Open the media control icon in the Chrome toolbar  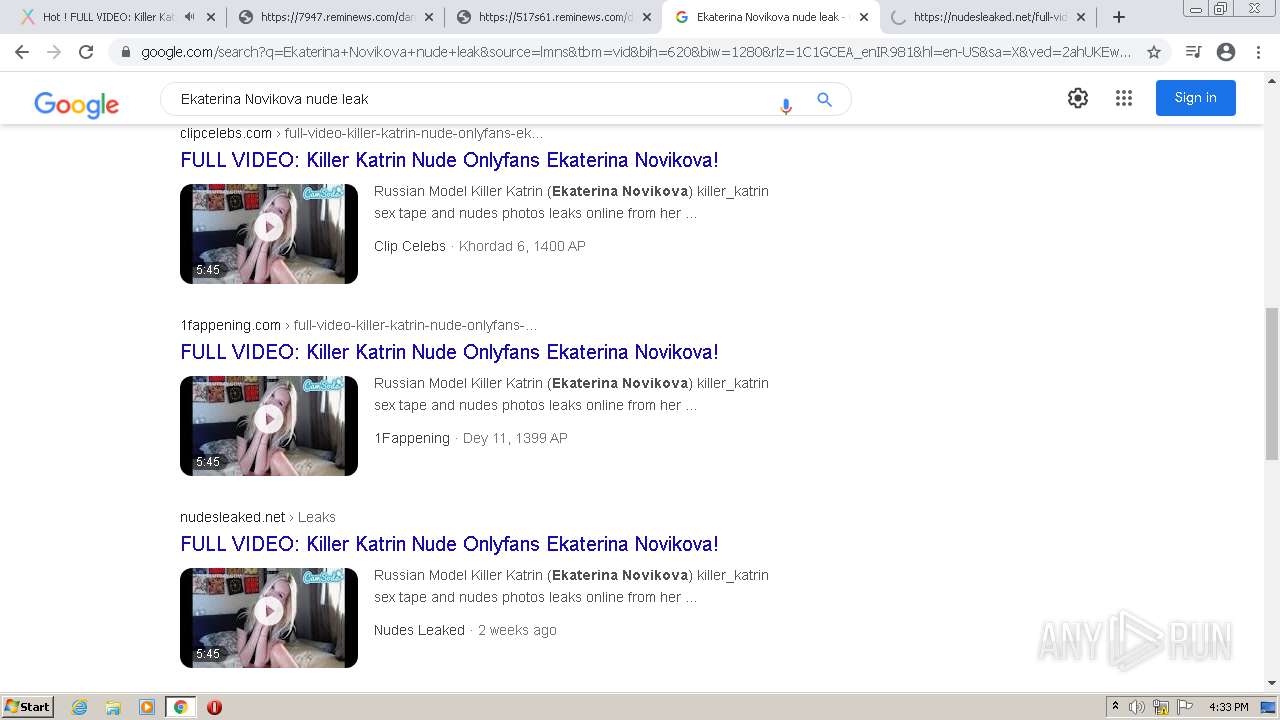[x=1193, y=52]
